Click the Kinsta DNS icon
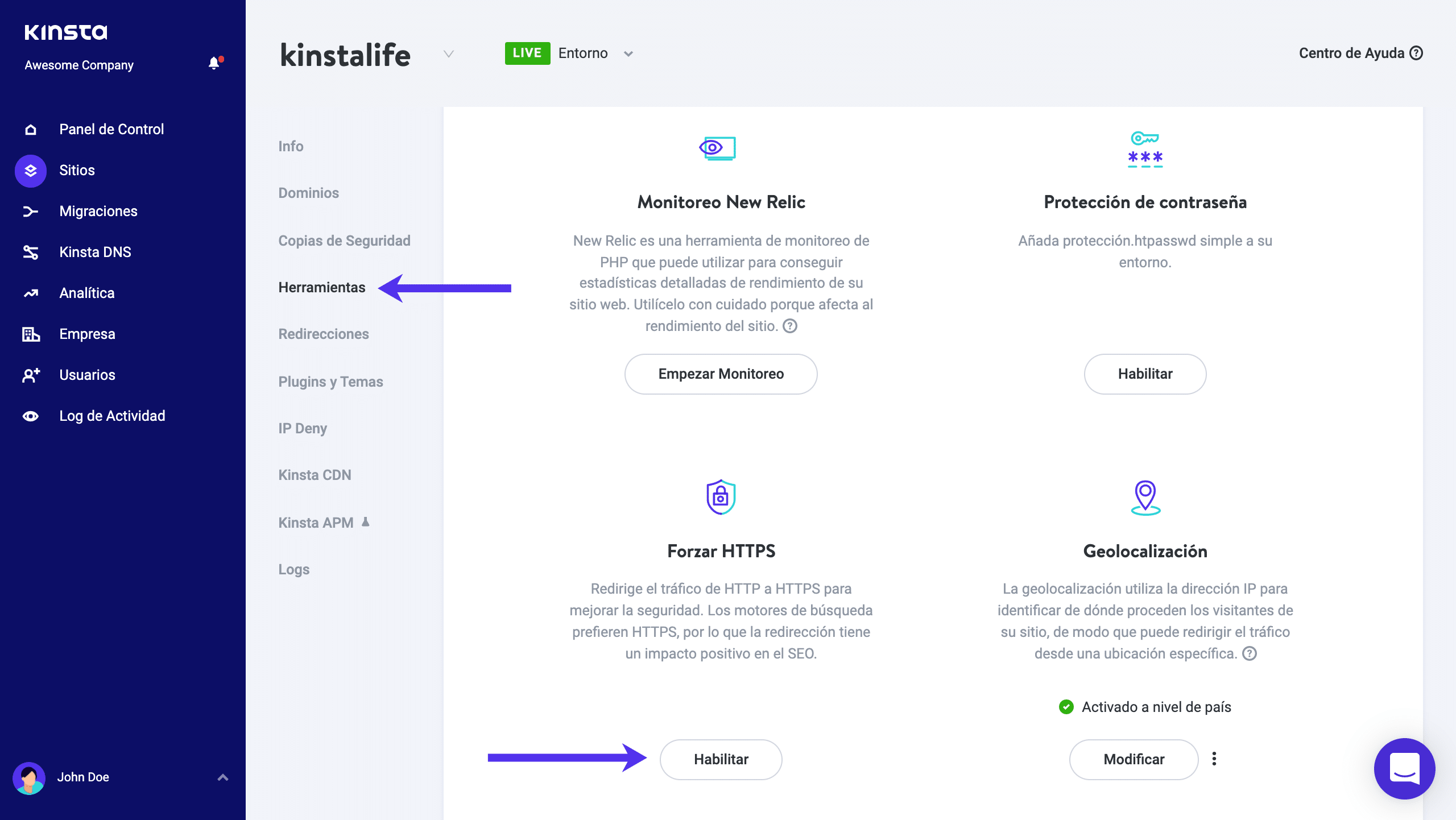The image size is (1456, 820). coord(31,252)
